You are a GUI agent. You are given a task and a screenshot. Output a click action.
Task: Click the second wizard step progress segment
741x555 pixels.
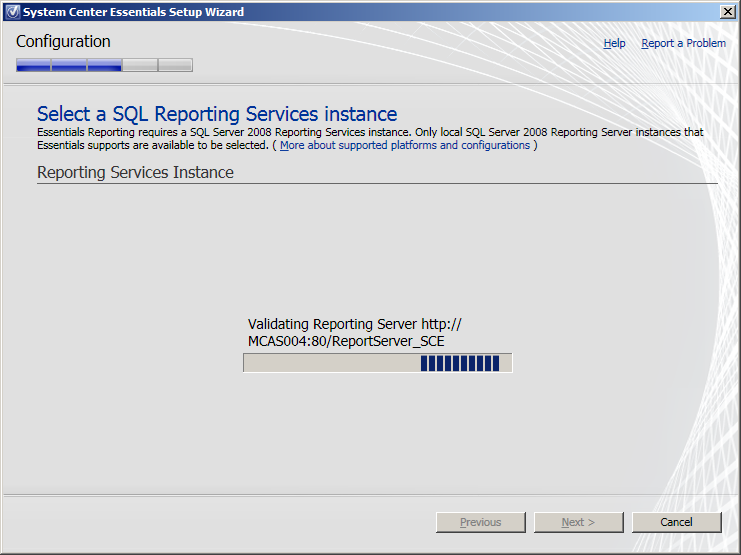pos(69,65)
